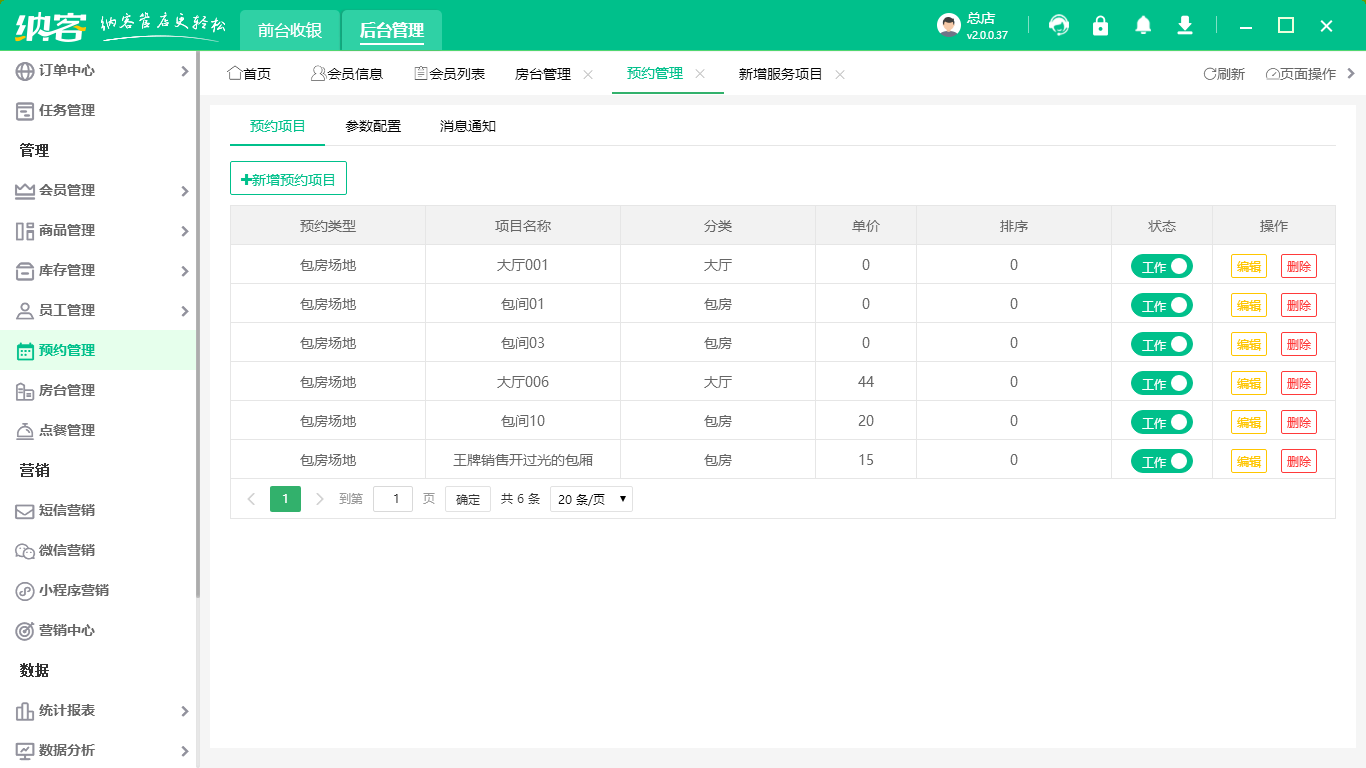
Task: Click the 确定 pagination confirm button
Action: point(468,499)
